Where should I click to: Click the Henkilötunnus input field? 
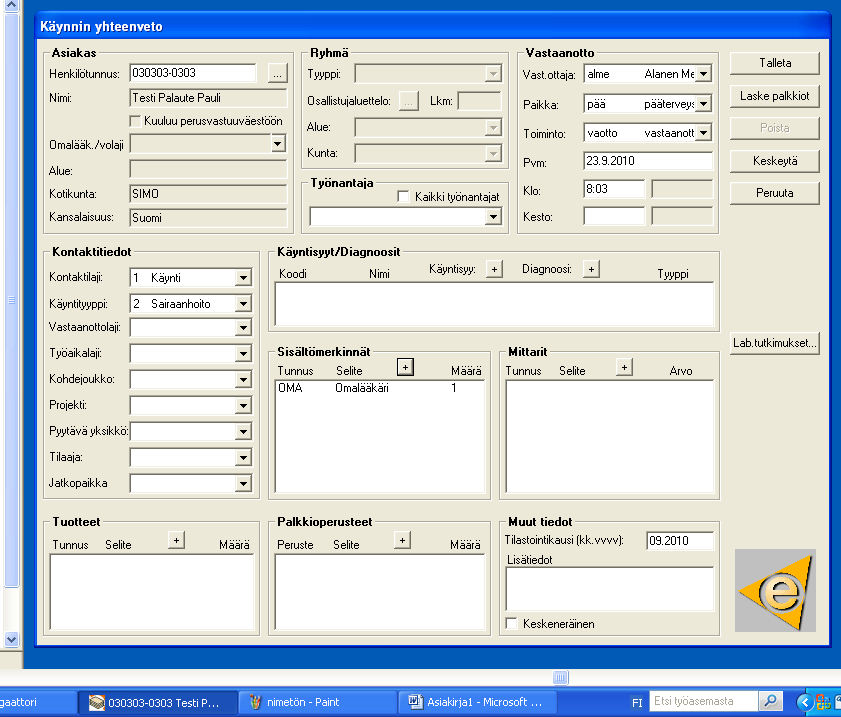tap(193, 73)
